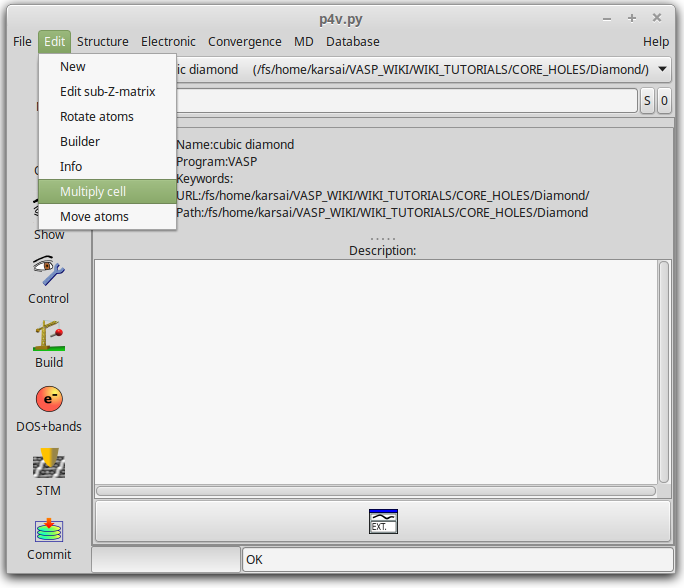Click Edit sub-Z-matrix menu entry
Screen dimensions: 684x588
click(x=107, y=91)
